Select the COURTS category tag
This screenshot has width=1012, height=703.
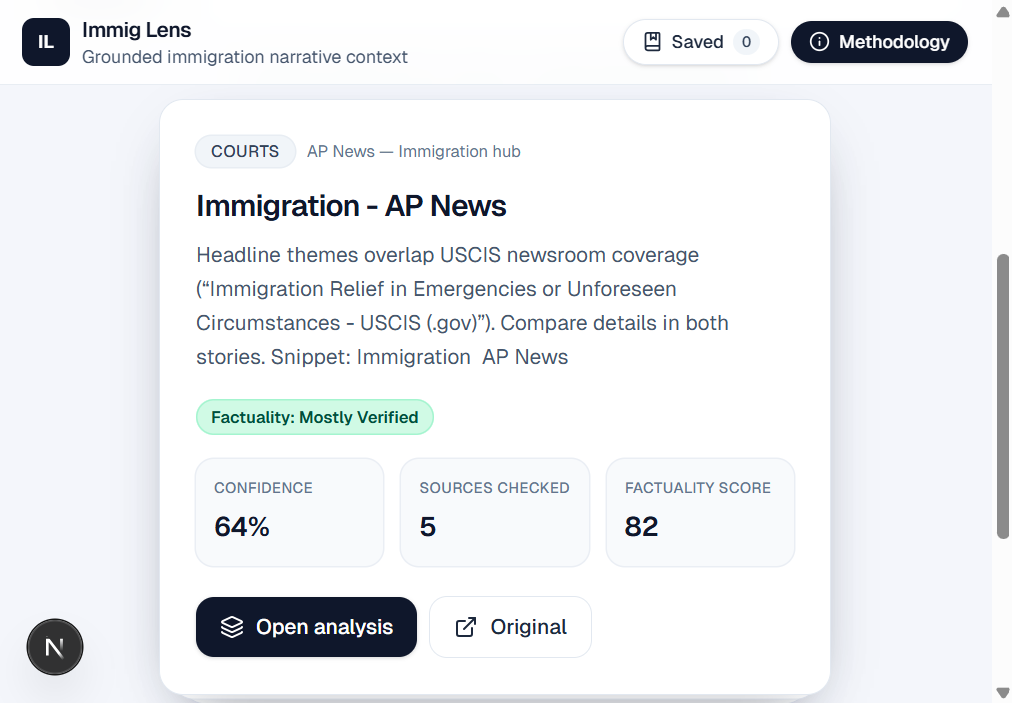245,152
